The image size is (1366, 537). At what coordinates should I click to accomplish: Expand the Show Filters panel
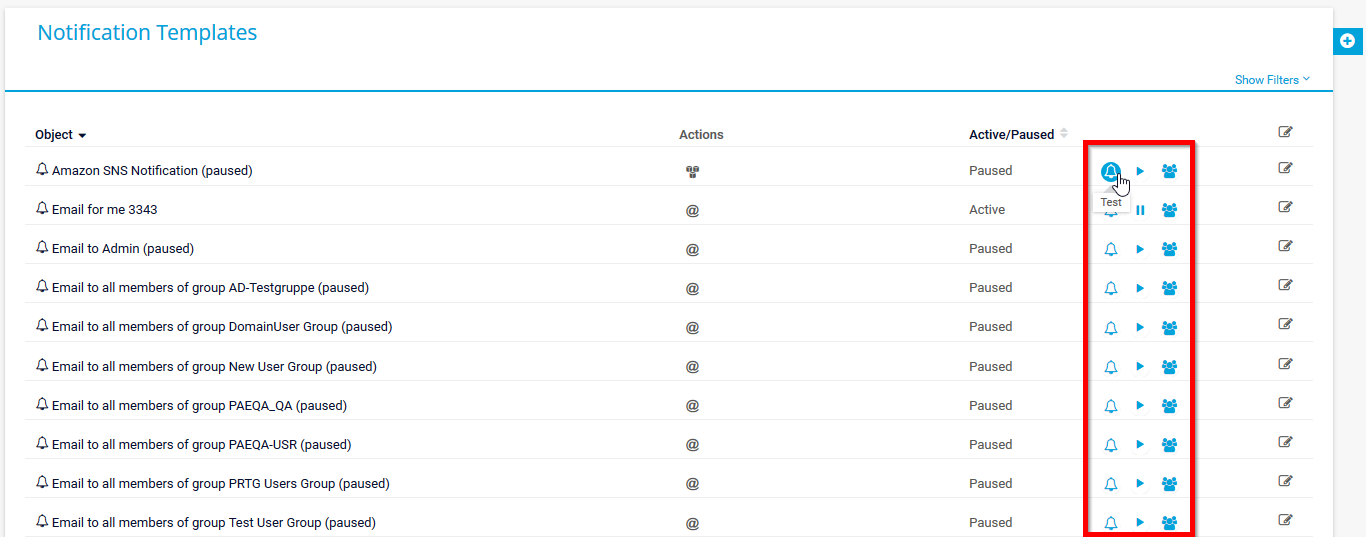click(x=1271, y=80)
